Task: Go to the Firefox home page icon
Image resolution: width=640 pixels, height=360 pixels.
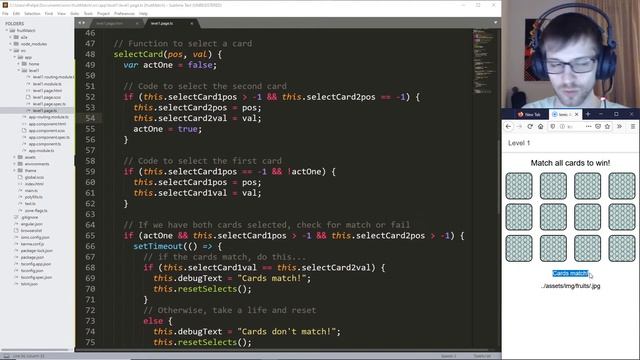Action: tap(540, 127)
